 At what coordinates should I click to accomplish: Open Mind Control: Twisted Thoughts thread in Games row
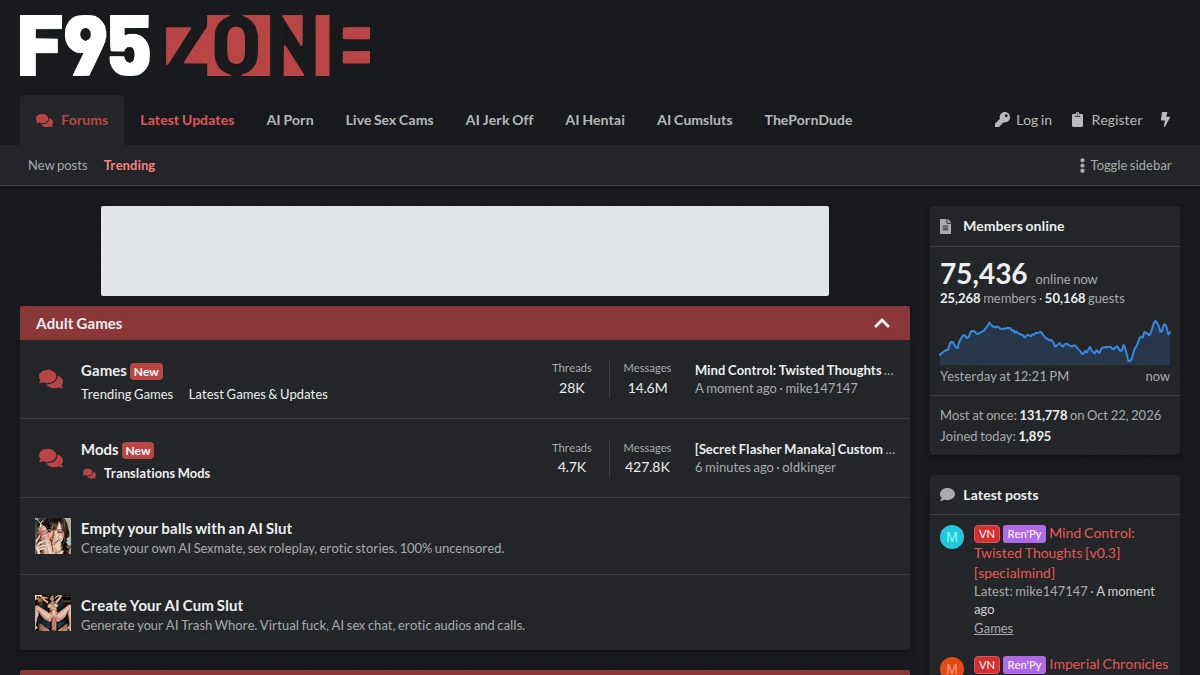pos(794,370)
